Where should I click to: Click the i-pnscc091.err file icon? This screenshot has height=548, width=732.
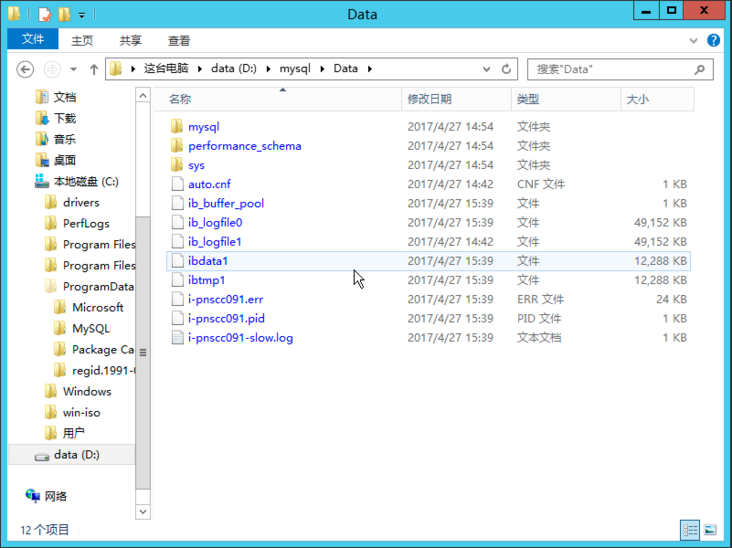click(x=177, y=299)
